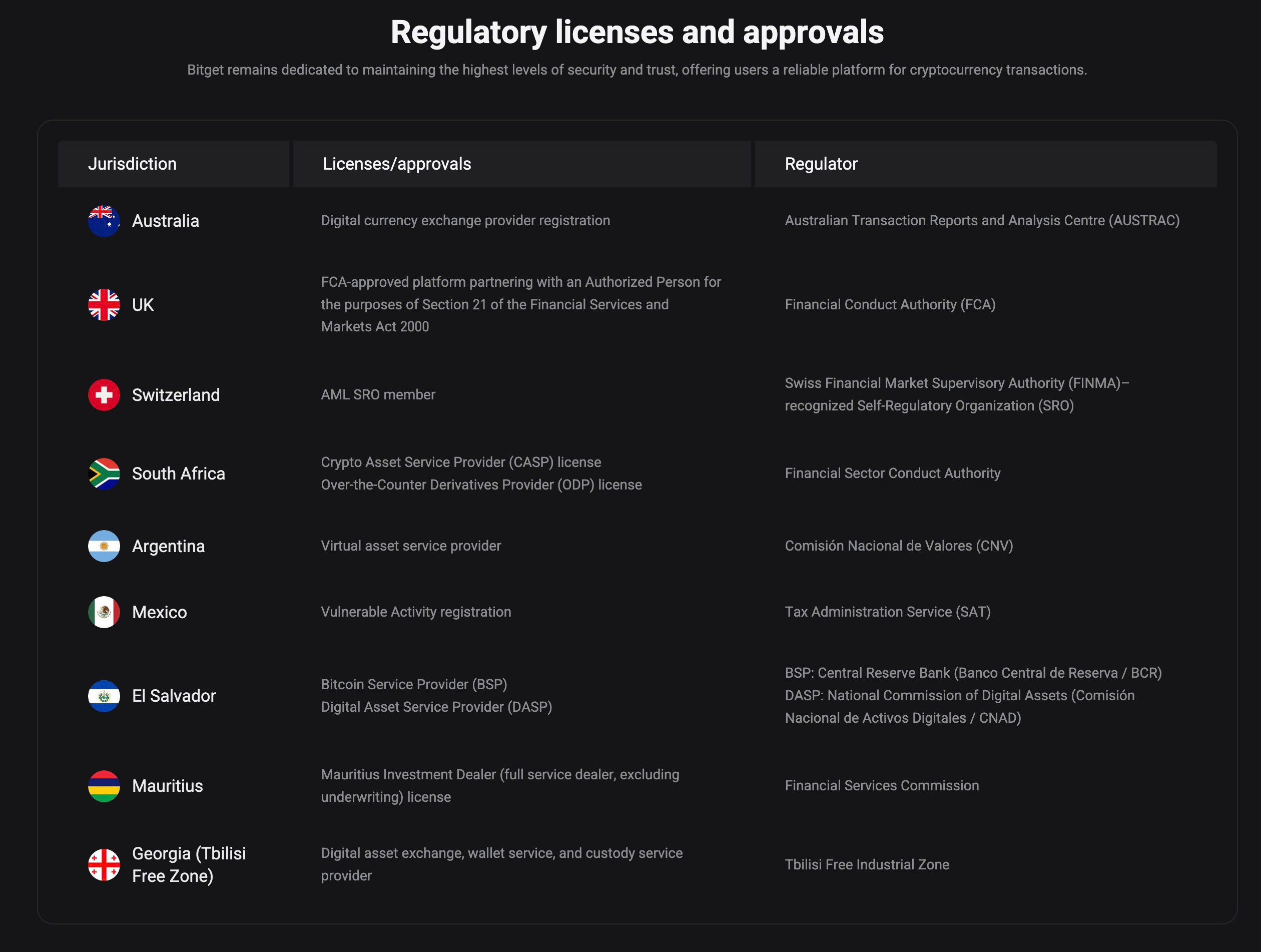Click the Swiss FINMA regulator text
The height and width of the screenshot is (952, 1261).
957,394
